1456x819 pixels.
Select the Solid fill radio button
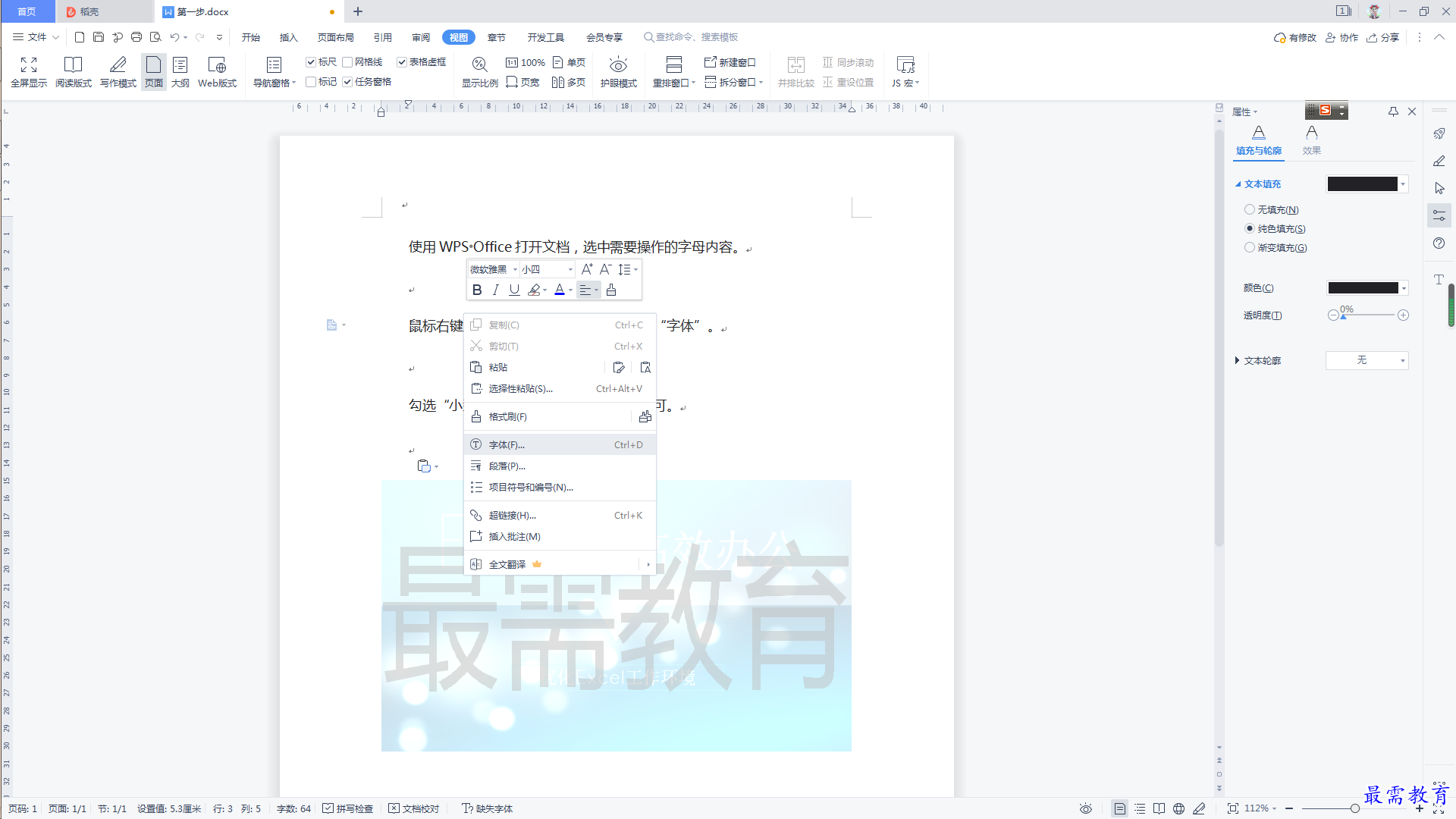pyautogui.click(x=1250, y=228)
